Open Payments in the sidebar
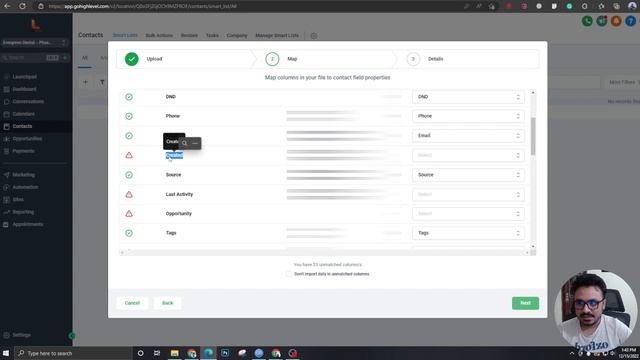The width and height of the screenshot is (640, 360). tap(23, 151)
